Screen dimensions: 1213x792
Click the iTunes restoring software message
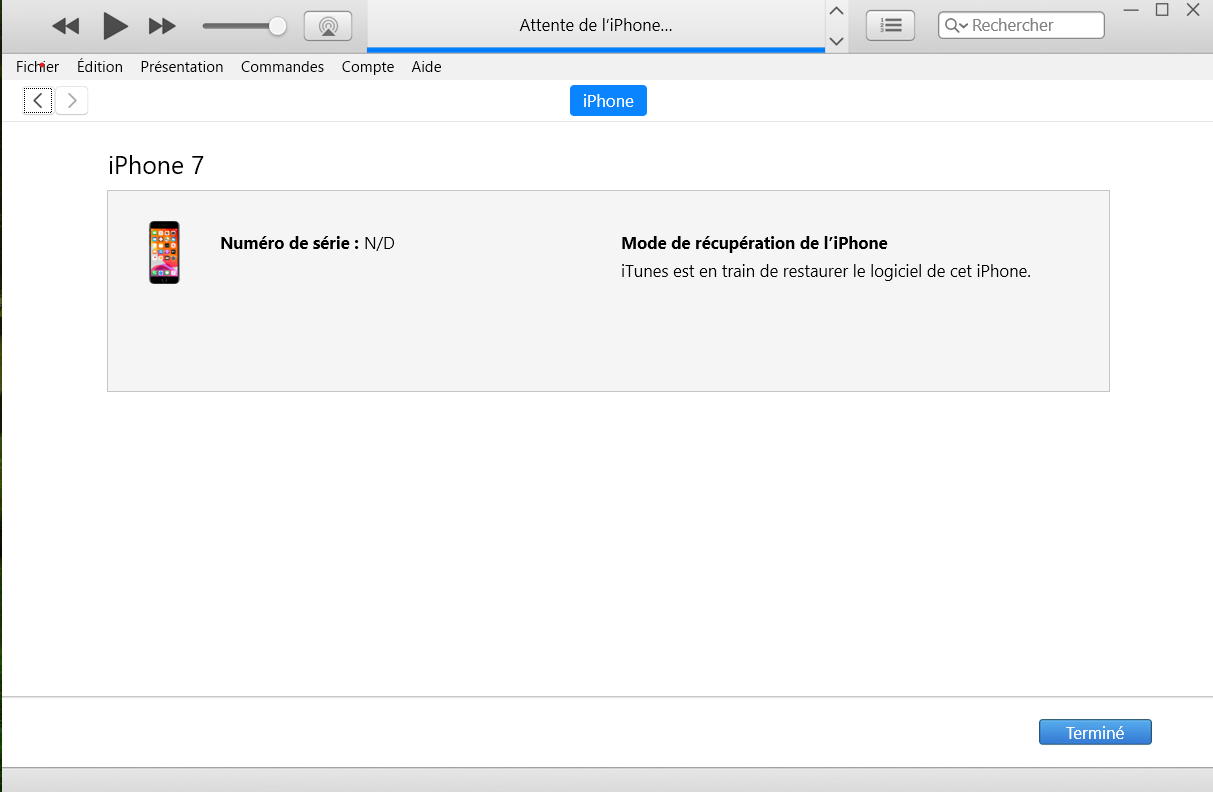pyautogui.click(x=825, y=271)
